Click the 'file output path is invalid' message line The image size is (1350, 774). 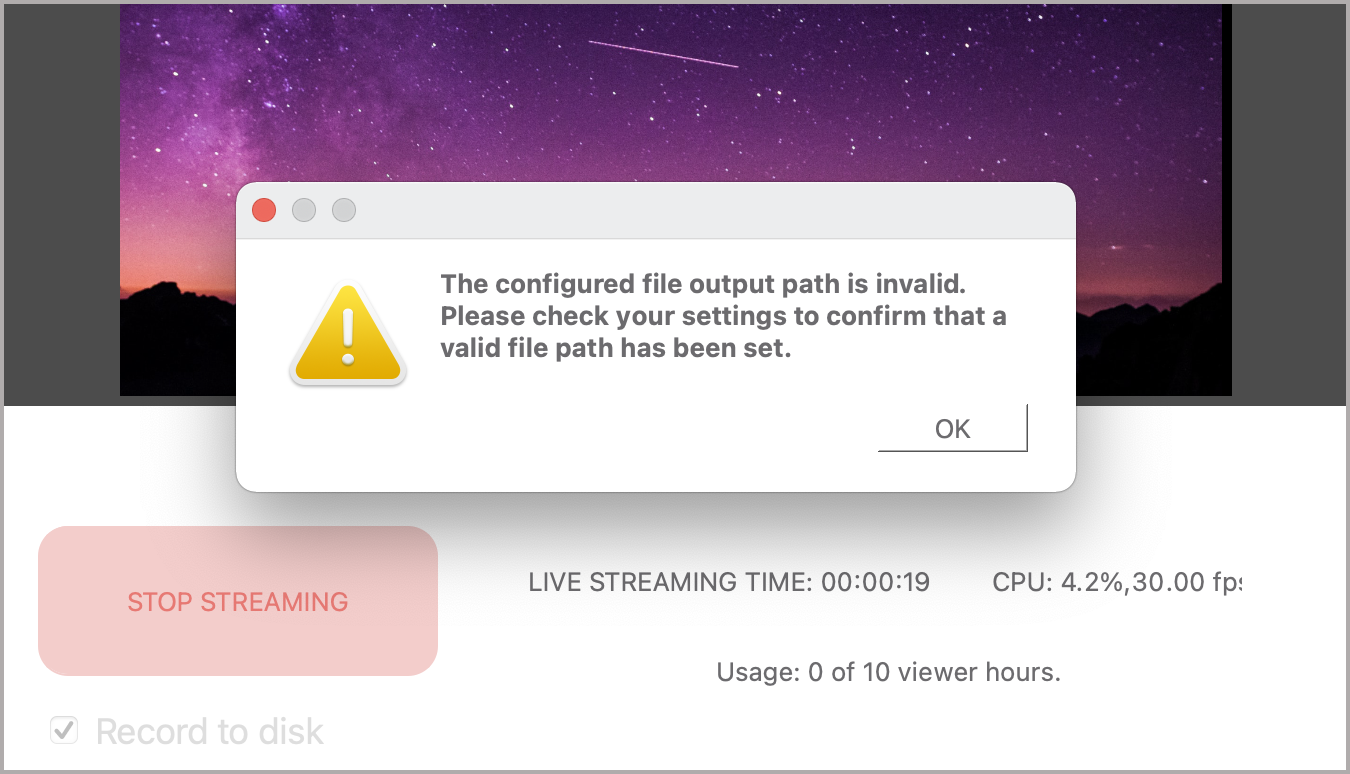point(703,284)
